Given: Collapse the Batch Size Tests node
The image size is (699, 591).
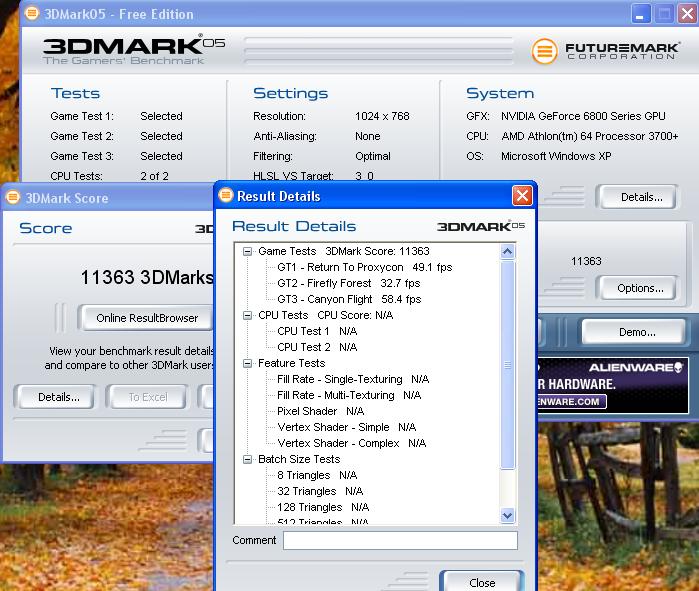Looking at the screenshot, I should (247, 460).
